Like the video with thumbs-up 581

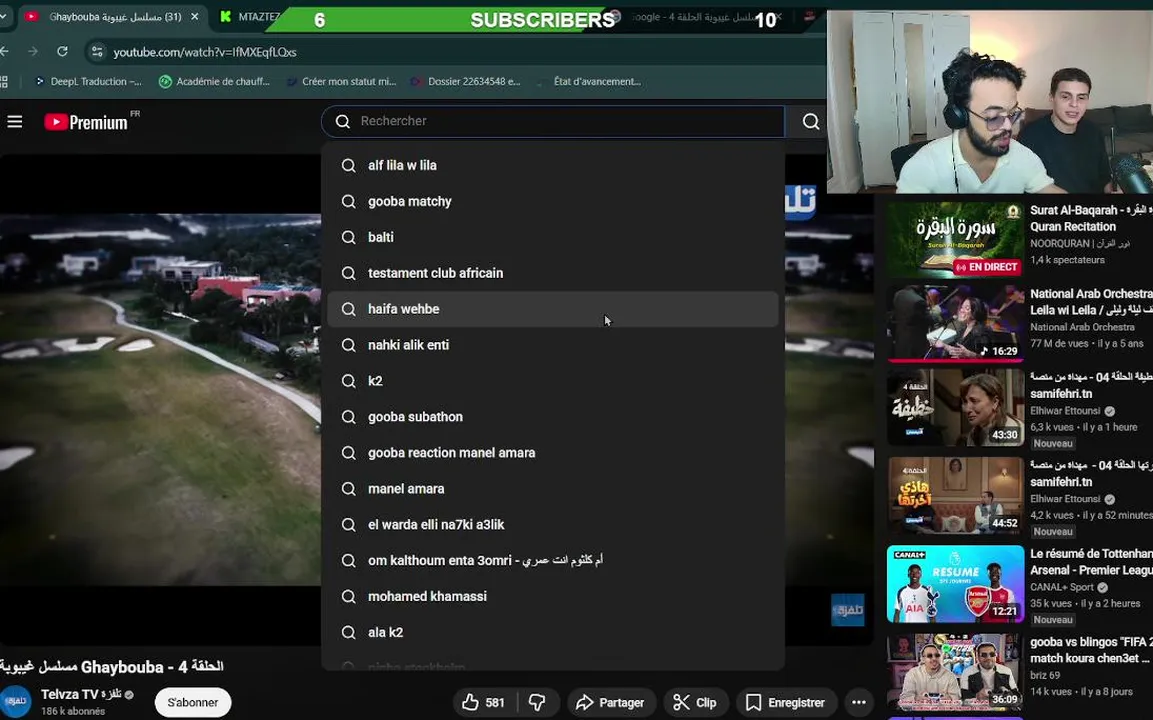(x=483, y=702)
